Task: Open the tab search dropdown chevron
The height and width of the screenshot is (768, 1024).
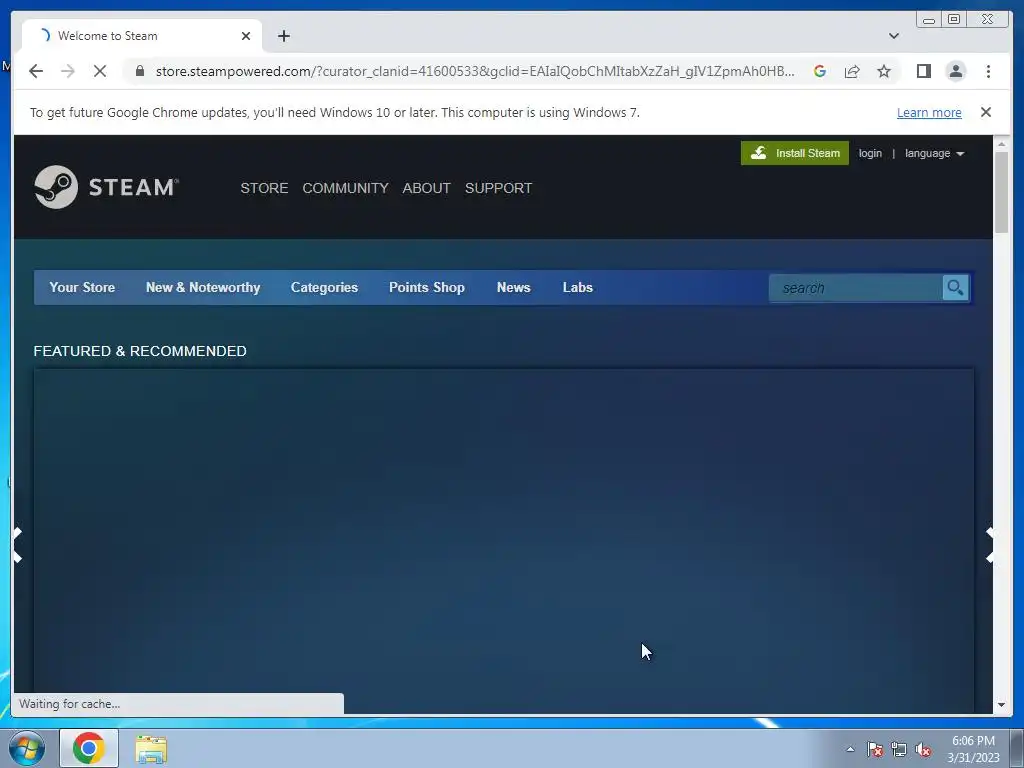Action: pyautogui.click(x=893, y=36)
